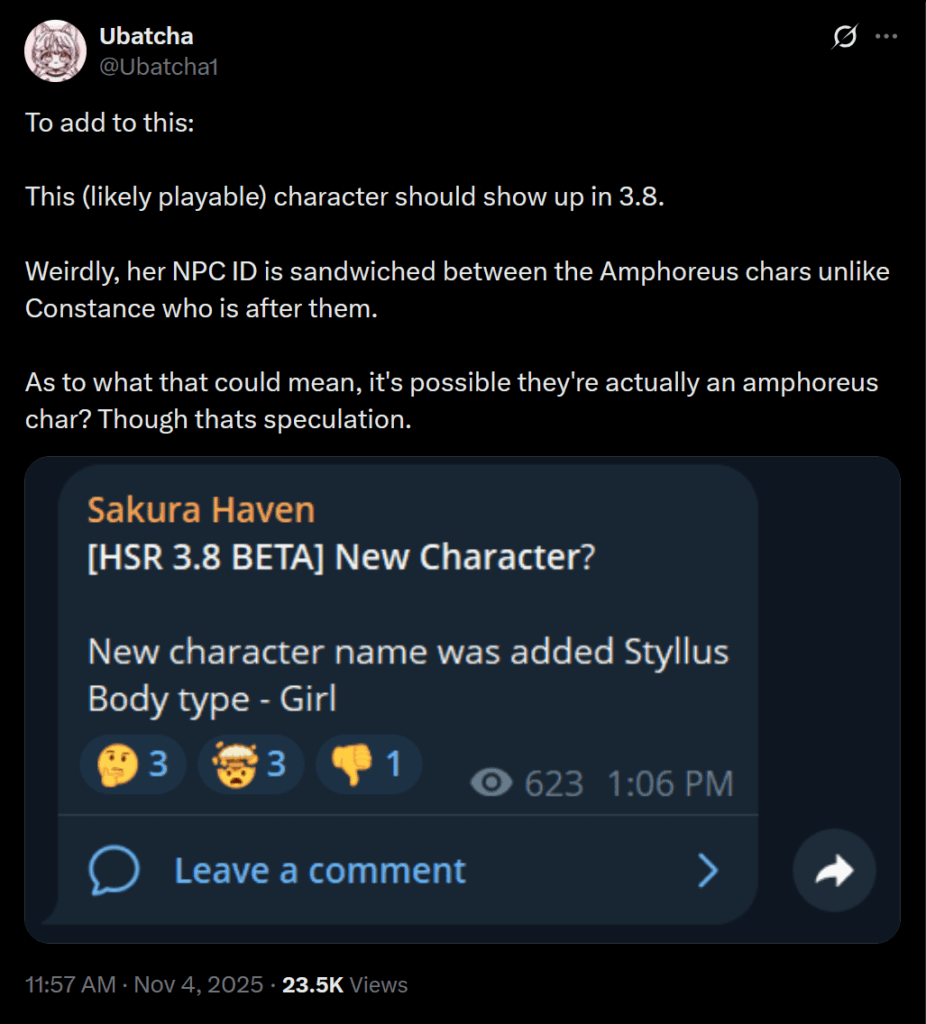926x1024 pixels.
Task: Click the share arrow on the Telegram embed
Action: pos(834,870)
